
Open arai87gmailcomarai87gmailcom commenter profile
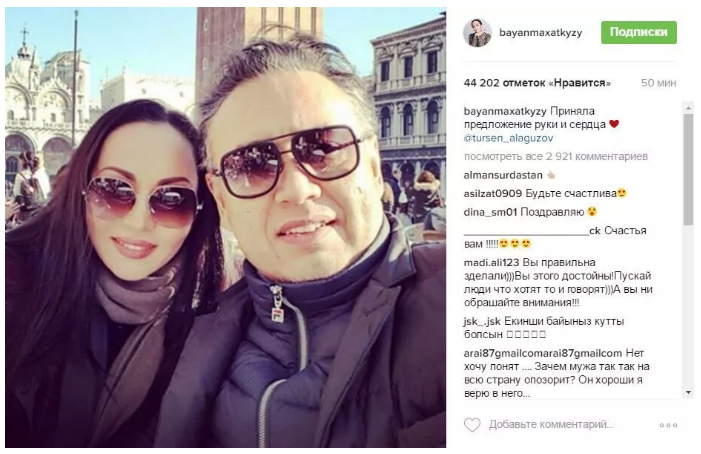click(543, 353)
